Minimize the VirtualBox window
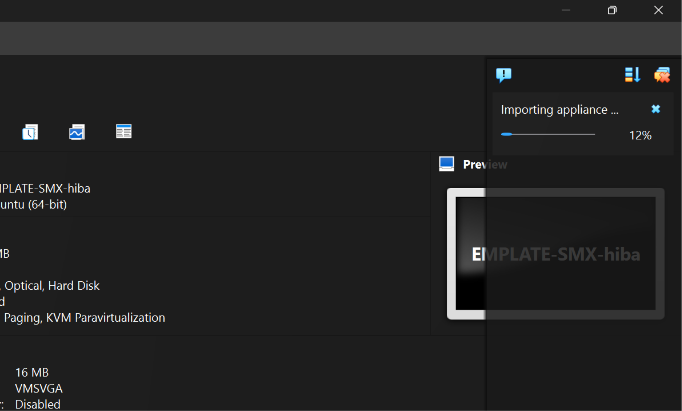 click(x=566, y=10)
